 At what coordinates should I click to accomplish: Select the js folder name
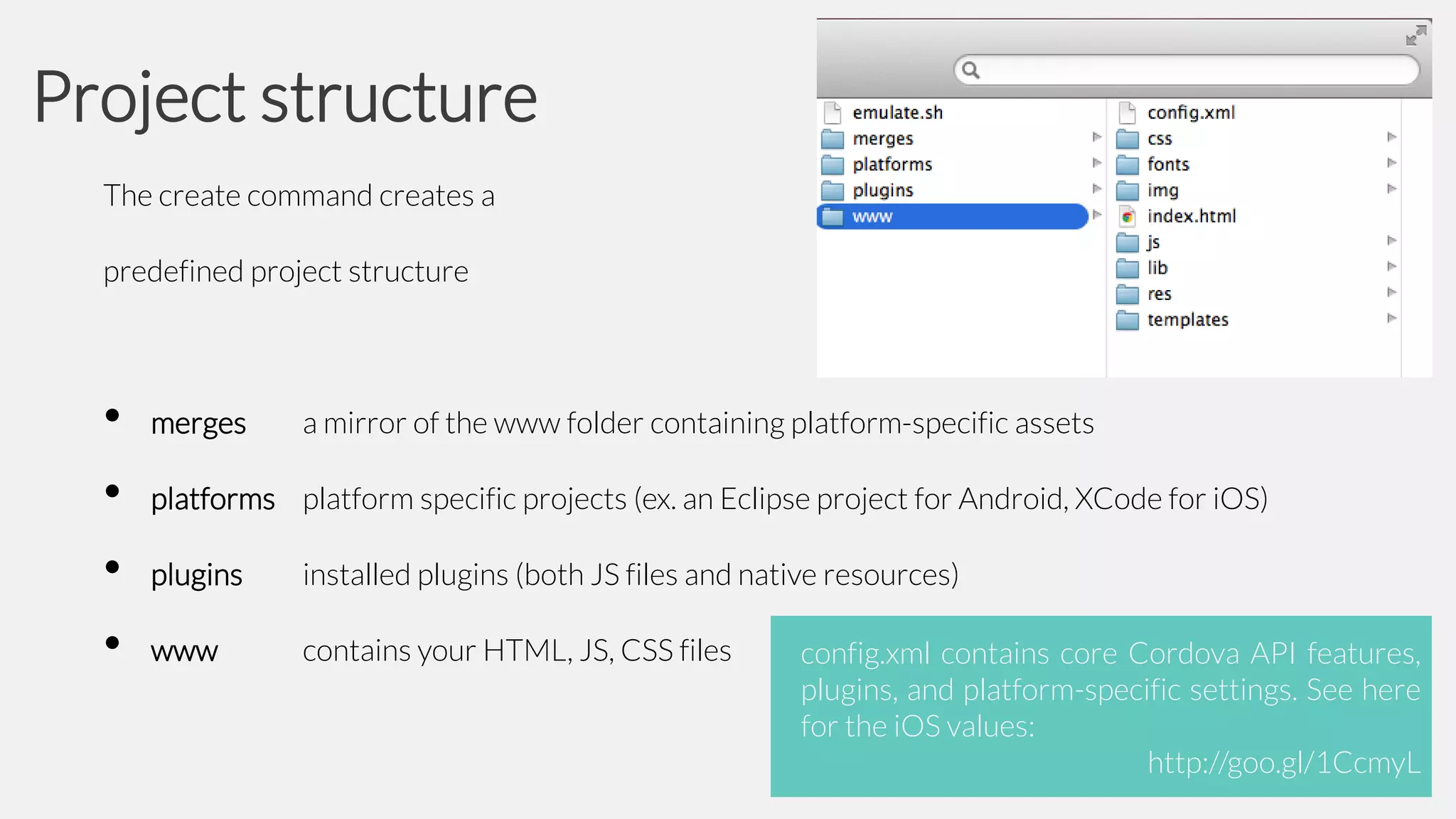[x=1153, y=242]
